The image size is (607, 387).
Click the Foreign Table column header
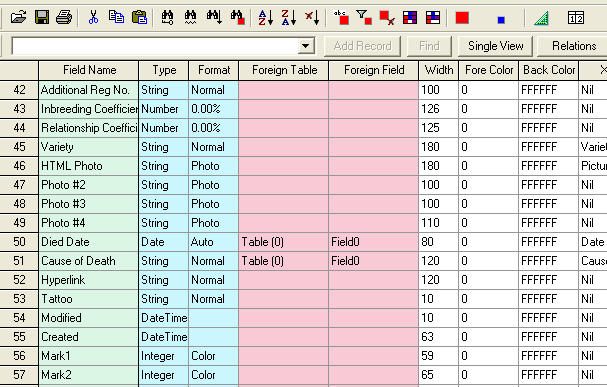coord(284,70)
